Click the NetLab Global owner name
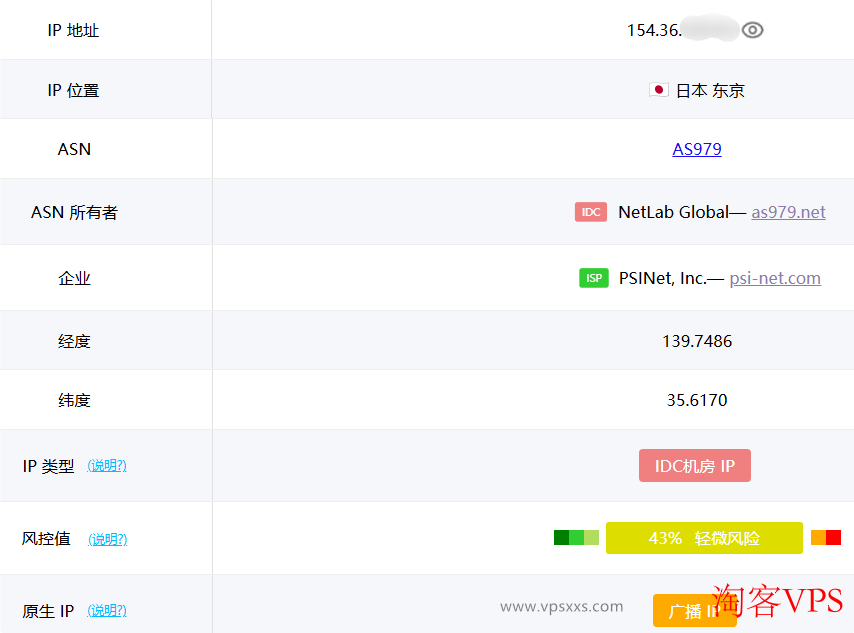The width and height of the screenshot is (854, 633). 673,212
